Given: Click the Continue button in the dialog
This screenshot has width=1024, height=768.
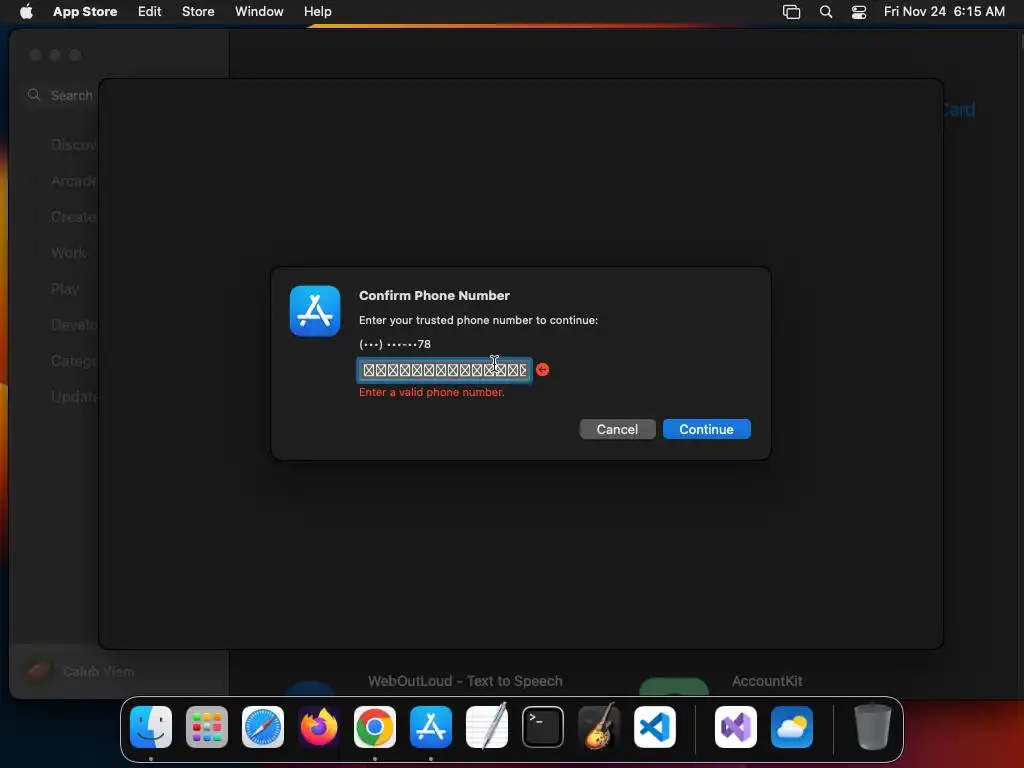Looking at the screenshot, I should tap(707, 429).
